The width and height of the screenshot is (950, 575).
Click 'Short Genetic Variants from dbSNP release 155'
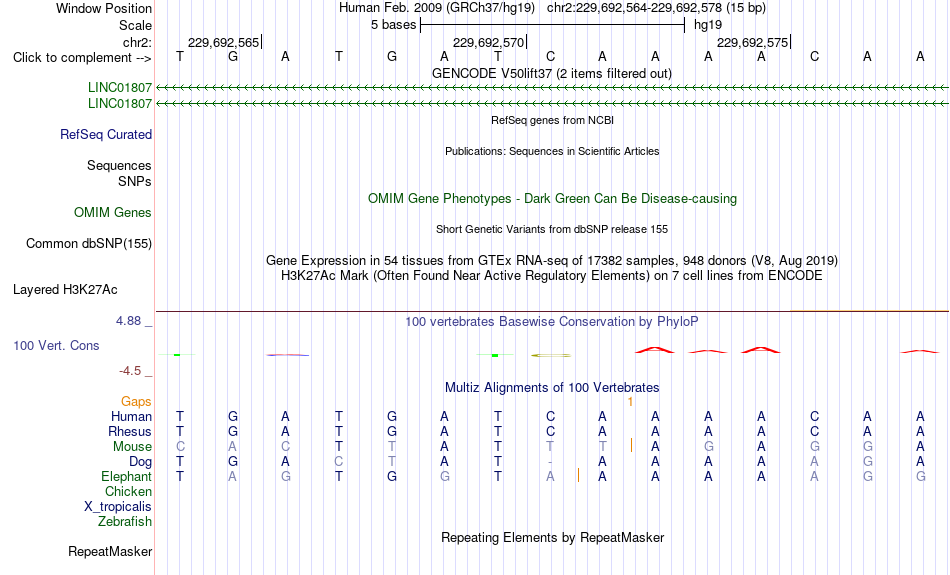click(x=552, y=229)
